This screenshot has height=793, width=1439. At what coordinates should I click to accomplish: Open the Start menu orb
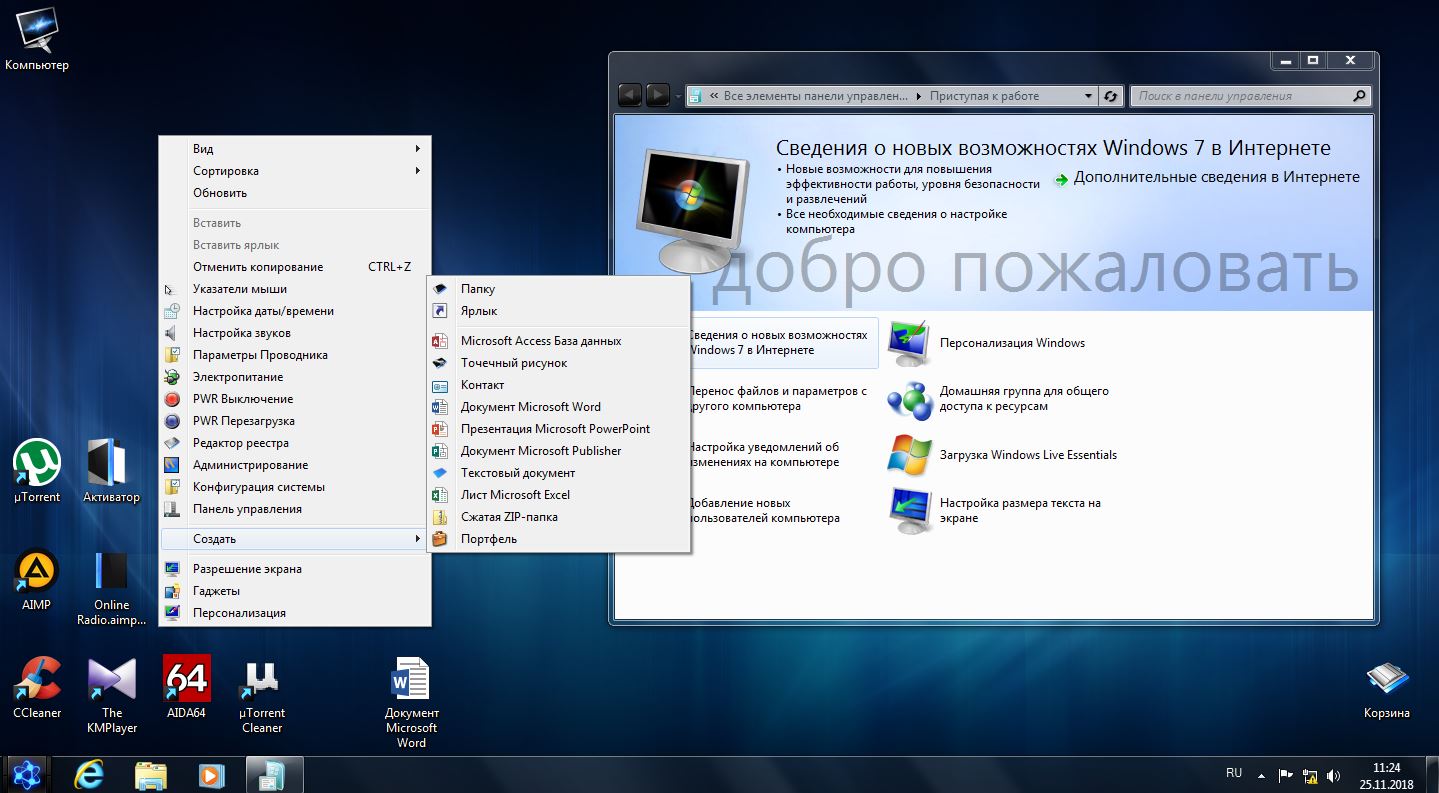point(27,774)
